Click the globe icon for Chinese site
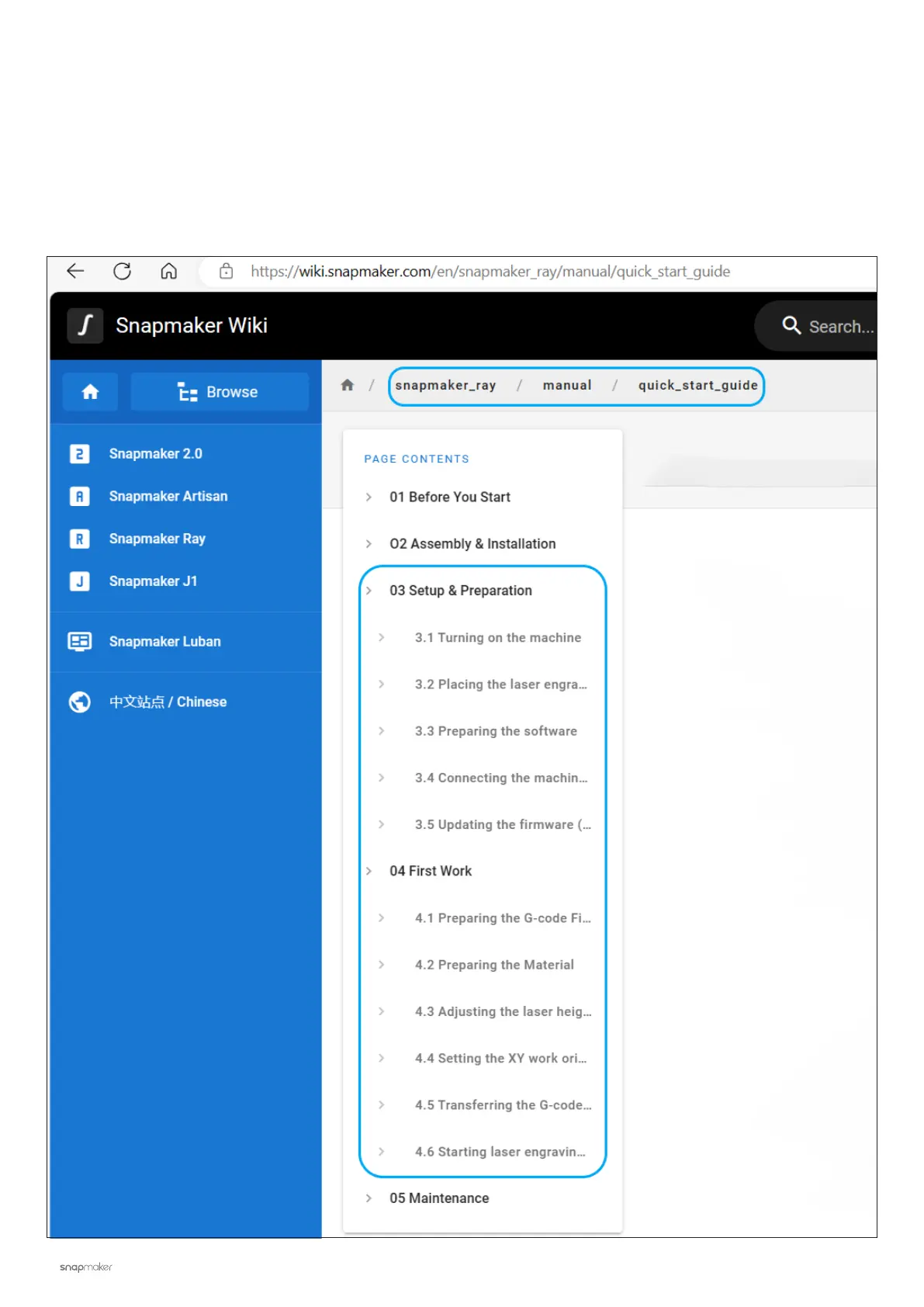The width and height of the screenshot is (924, 1307). [x=80, y=702]
